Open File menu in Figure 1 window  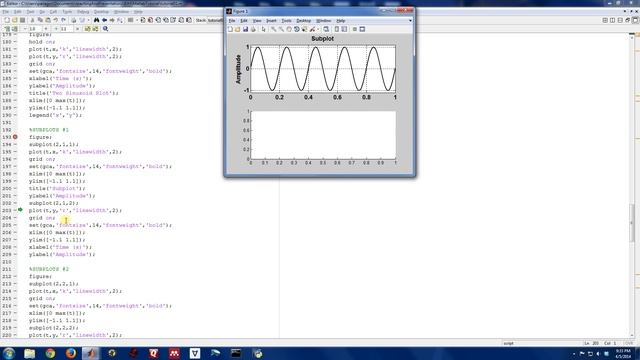click(x=232, y=21)
